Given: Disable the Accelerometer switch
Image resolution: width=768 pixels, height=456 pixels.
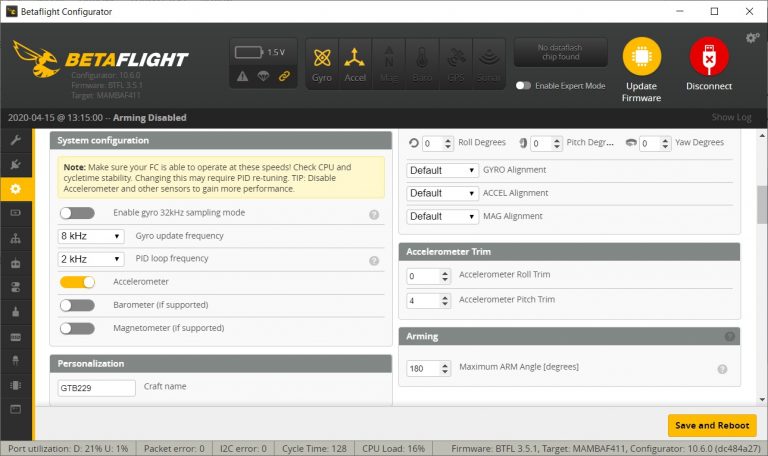Looking at the screenshot, I should pos(77,282).
